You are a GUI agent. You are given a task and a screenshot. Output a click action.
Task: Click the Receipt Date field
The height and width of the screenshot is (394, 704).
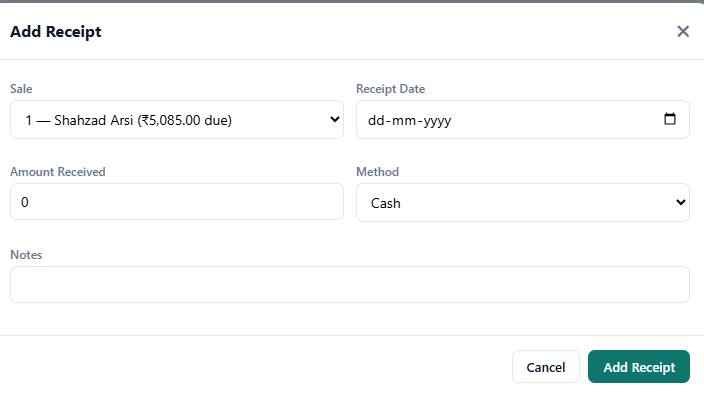click(523, 119)
